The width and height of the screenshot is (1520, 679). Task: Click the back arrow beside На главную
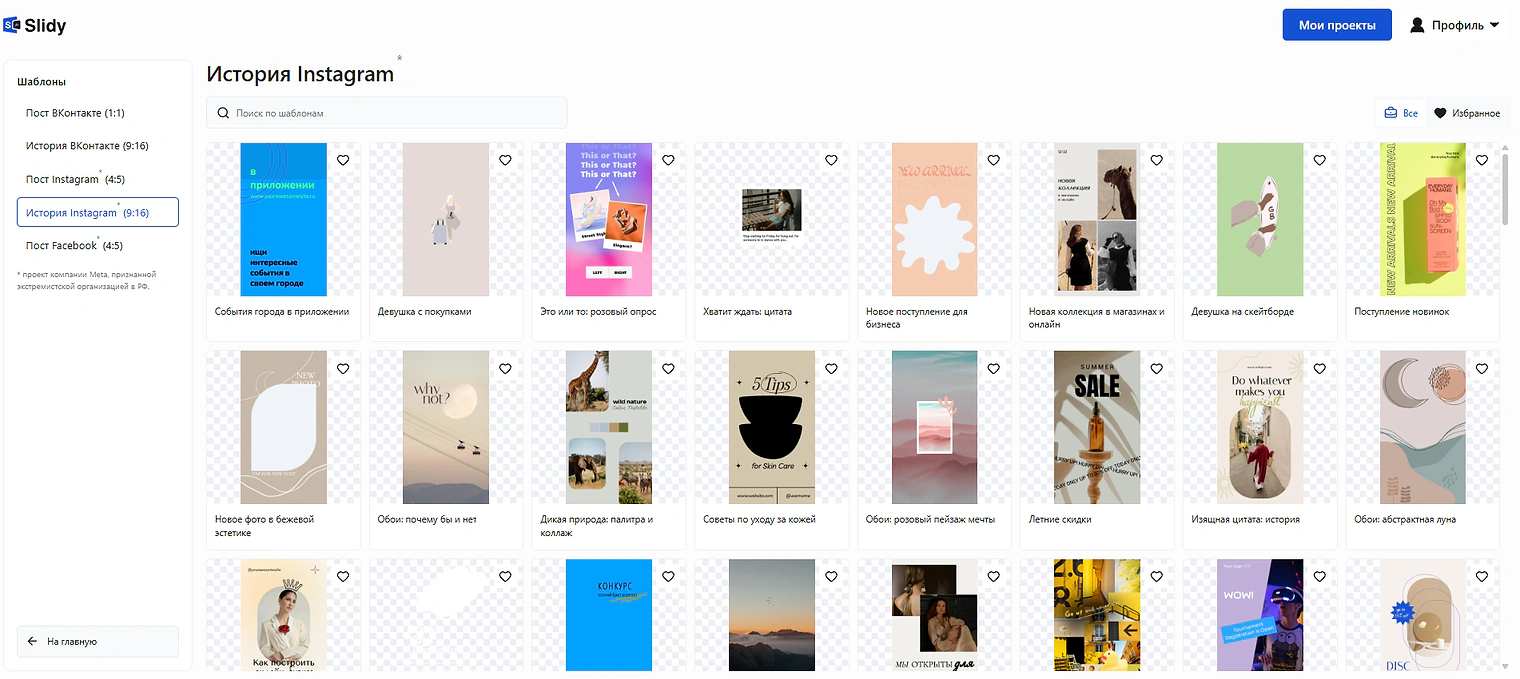33,641
